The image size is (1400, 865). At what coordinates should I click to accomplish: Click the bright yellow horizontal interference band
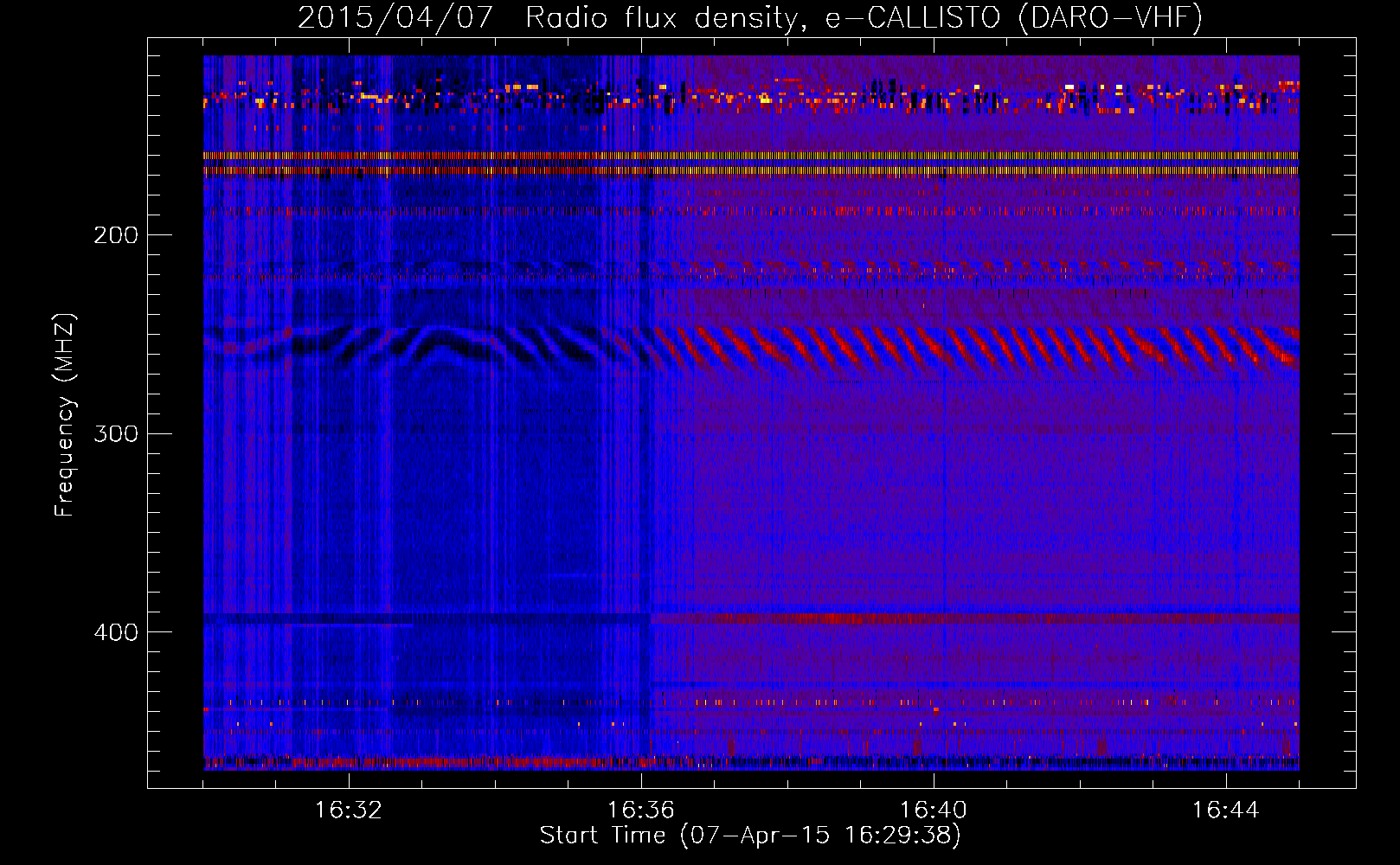tap(751, 157)
